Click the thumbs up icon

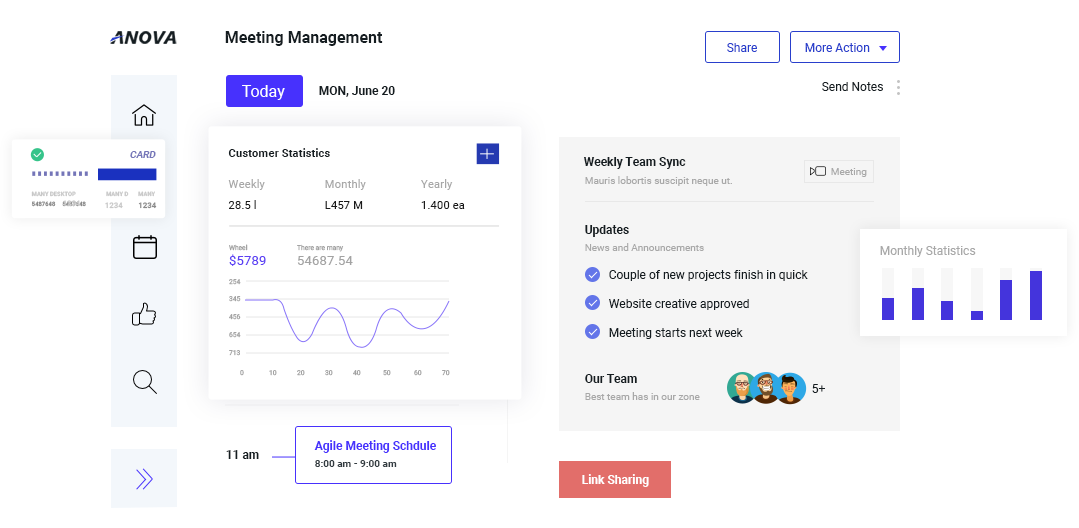145,315
